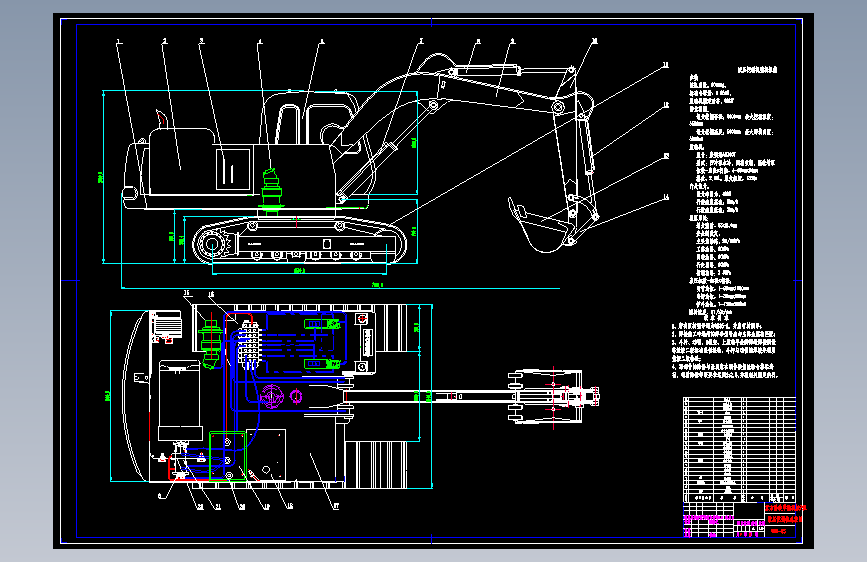
Task: Select the green swing motor in side view
Action: [x=271, y=191]
